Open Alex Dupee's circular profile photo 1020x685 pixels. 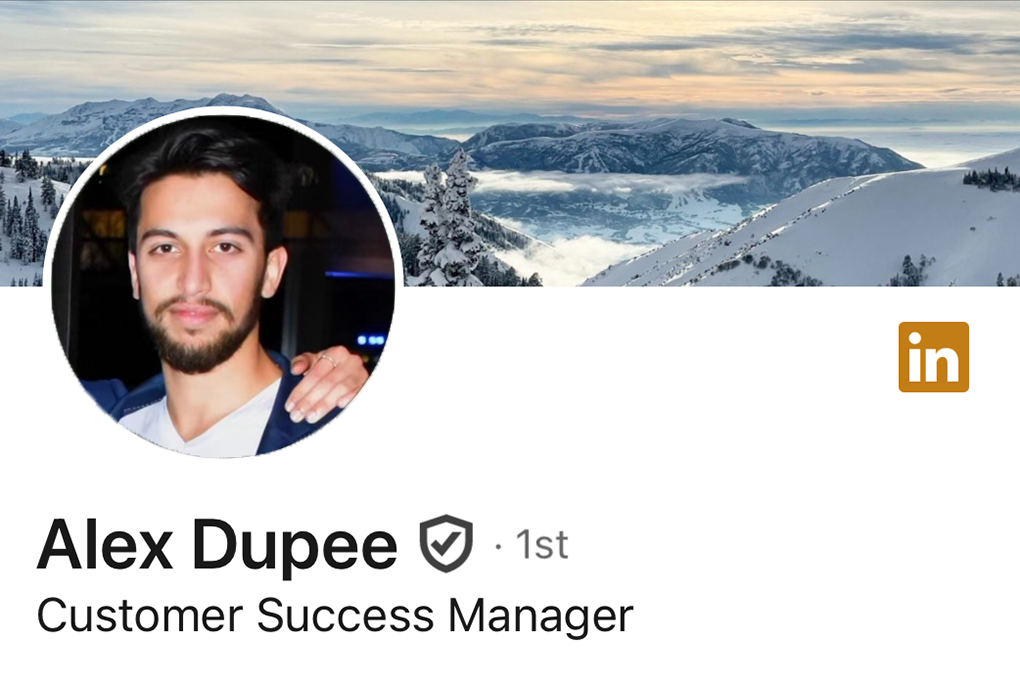222,283
